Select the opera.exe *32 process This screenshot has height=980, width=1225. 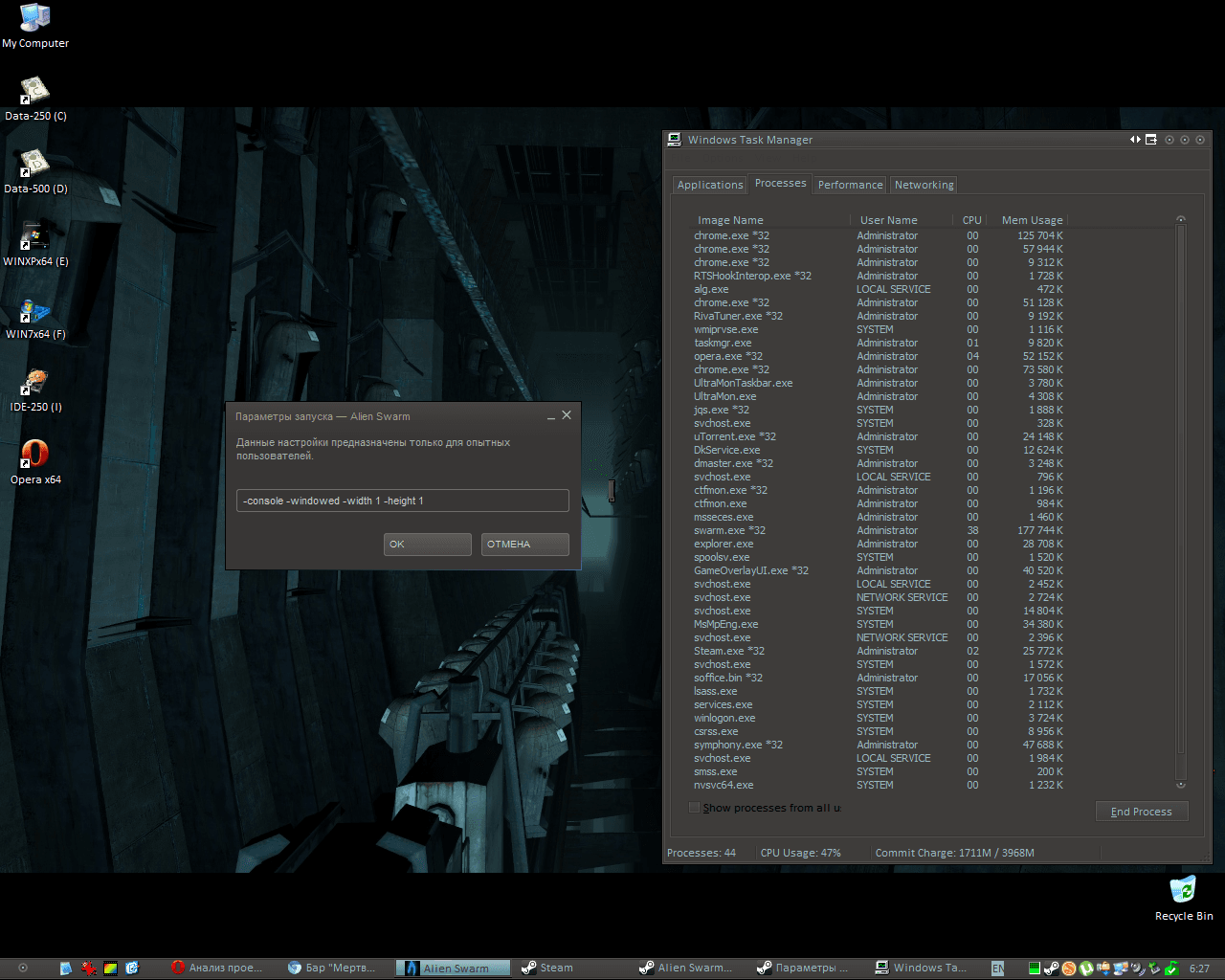pos(879,356)
